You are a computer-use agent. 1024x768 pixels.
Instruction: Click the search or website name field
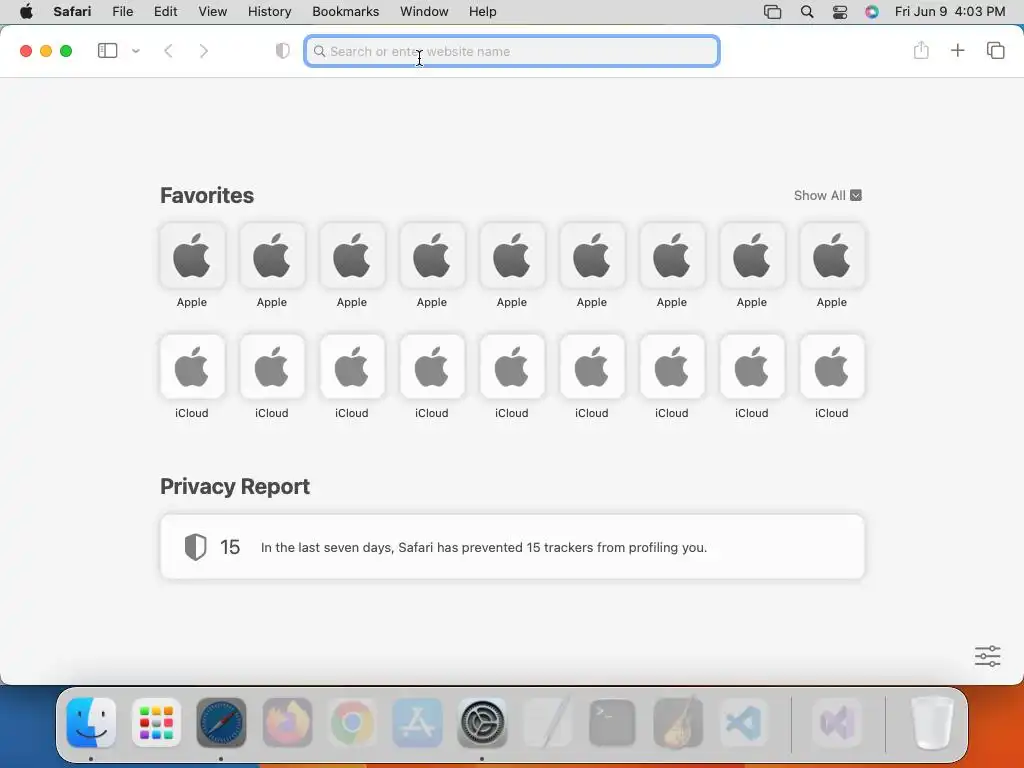(x=512, y=52)
